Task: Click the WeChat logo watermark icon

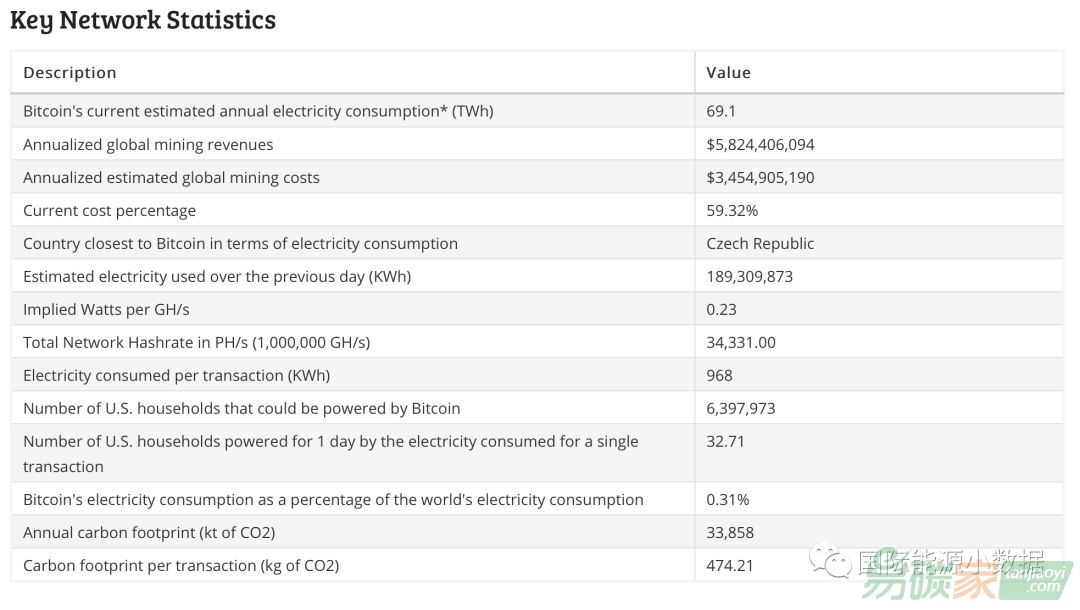Action: 830,560
